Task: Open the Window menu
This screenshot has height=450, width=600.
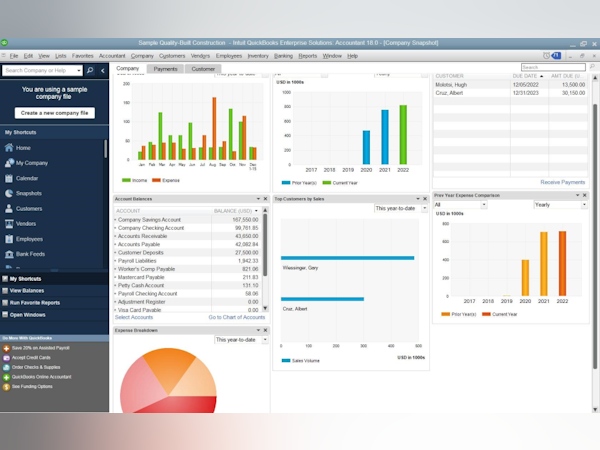Action: click(332, 56)
